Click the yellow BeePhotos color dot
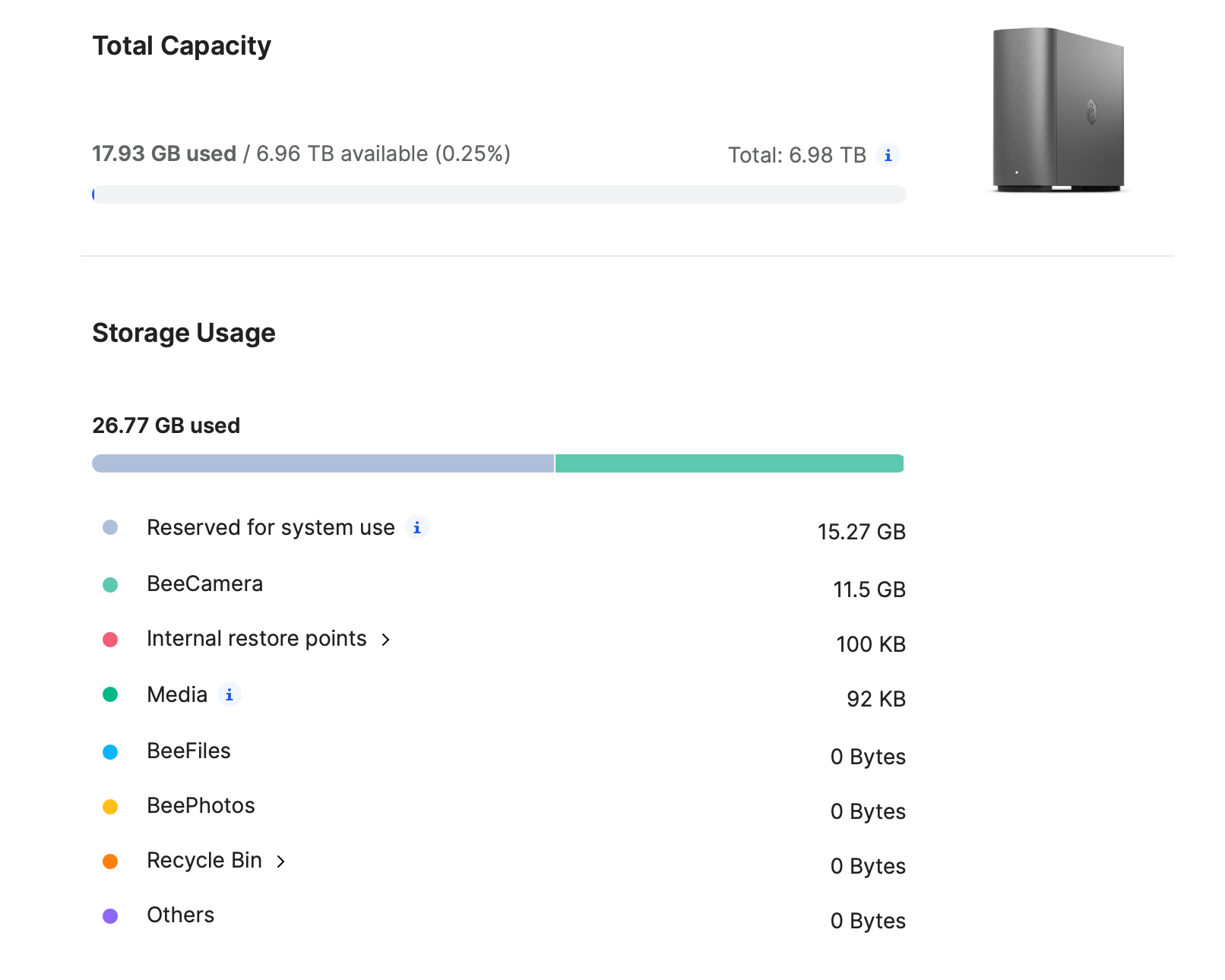1225x980 pixels. coord(110,807)
